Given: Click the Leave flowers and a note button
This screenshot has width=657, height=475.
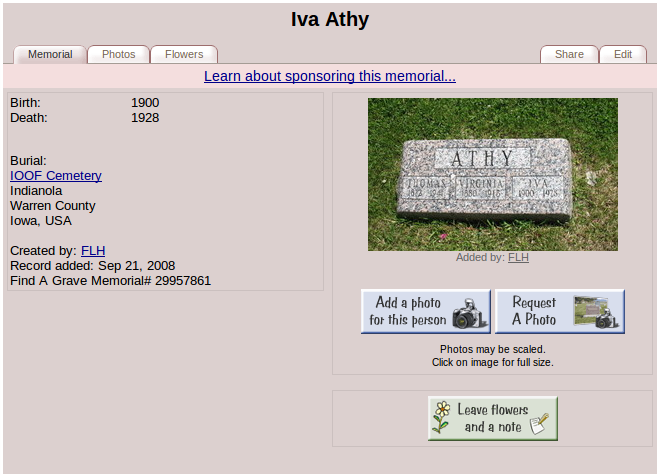Looking at the screenshot, I should [492, 418].
